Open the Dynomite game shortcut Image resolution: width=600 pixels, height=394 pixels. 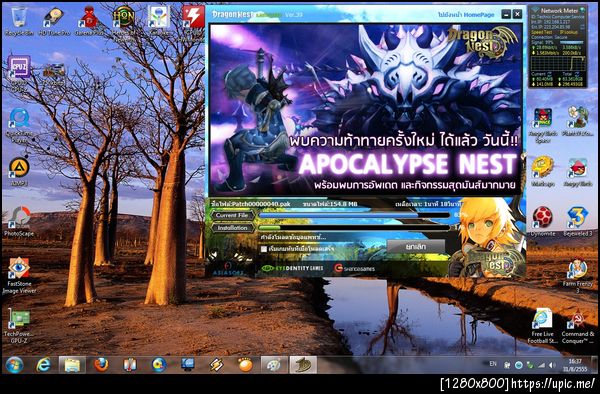pyautogui.click(x=543, y=221)
